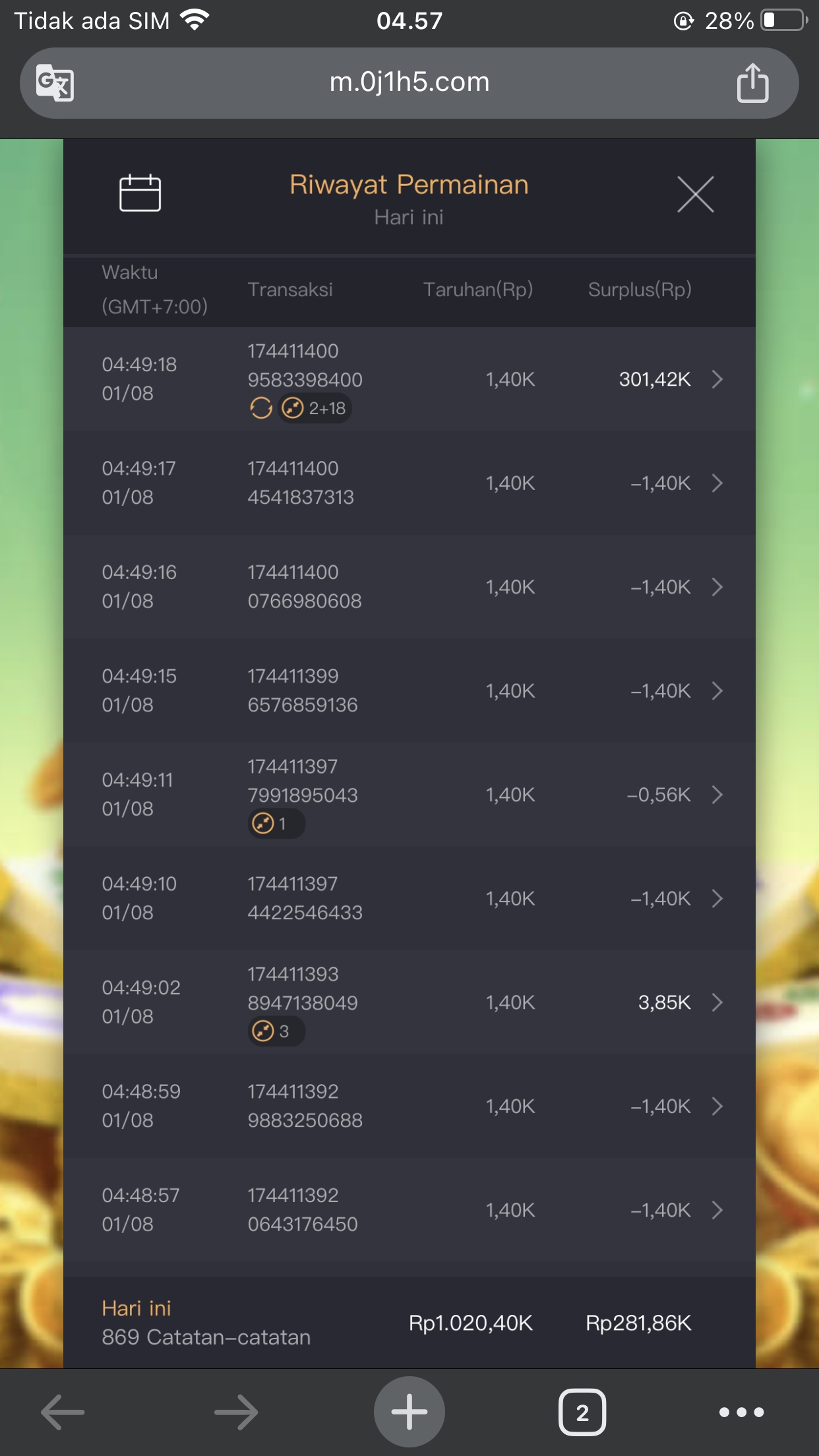
Task: Expand the 04:49:02 record with 3,85K surplus
Action: click(717, 1002)
